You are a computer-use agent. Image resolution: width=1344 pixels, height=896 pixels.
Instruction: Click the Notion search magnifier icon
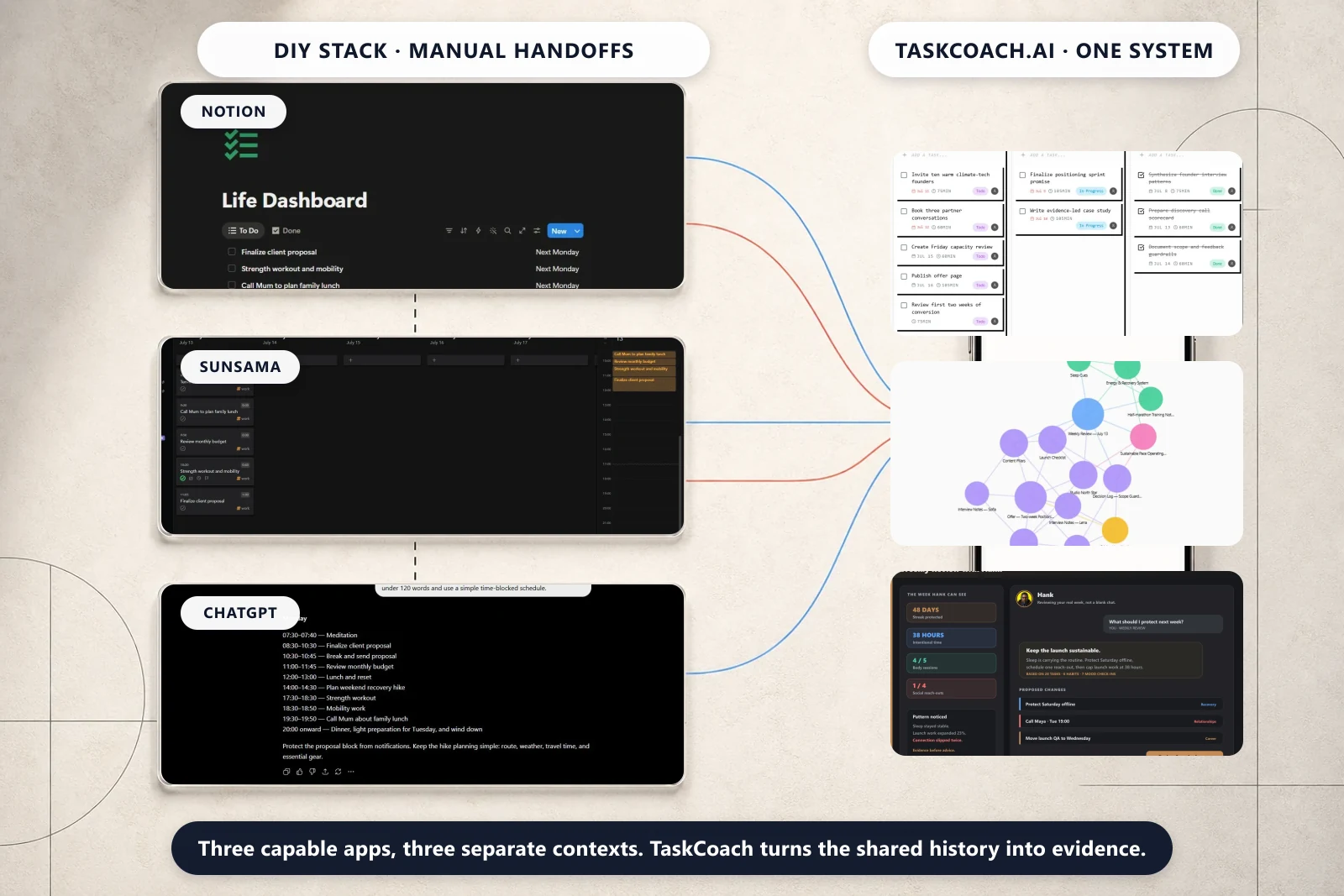(507, 231)
